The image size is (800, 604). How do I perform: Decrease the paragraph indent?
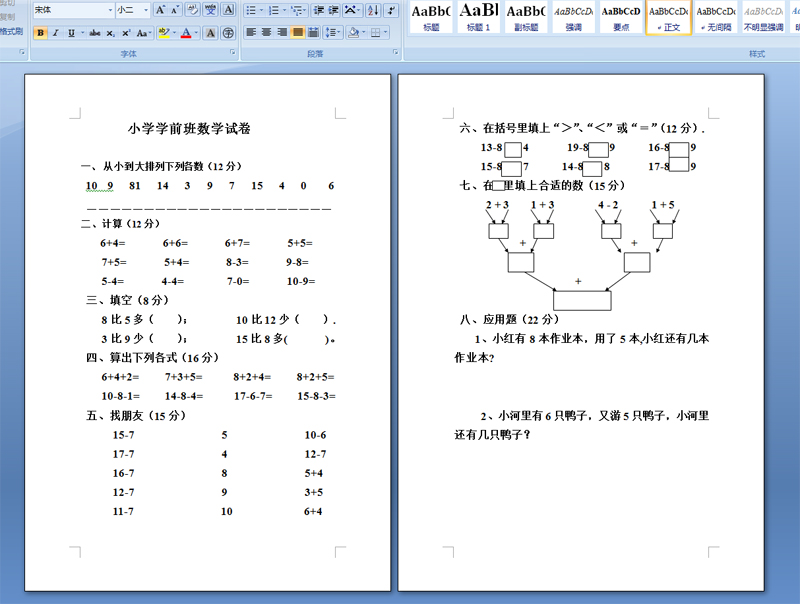click(x=318, y=10)
